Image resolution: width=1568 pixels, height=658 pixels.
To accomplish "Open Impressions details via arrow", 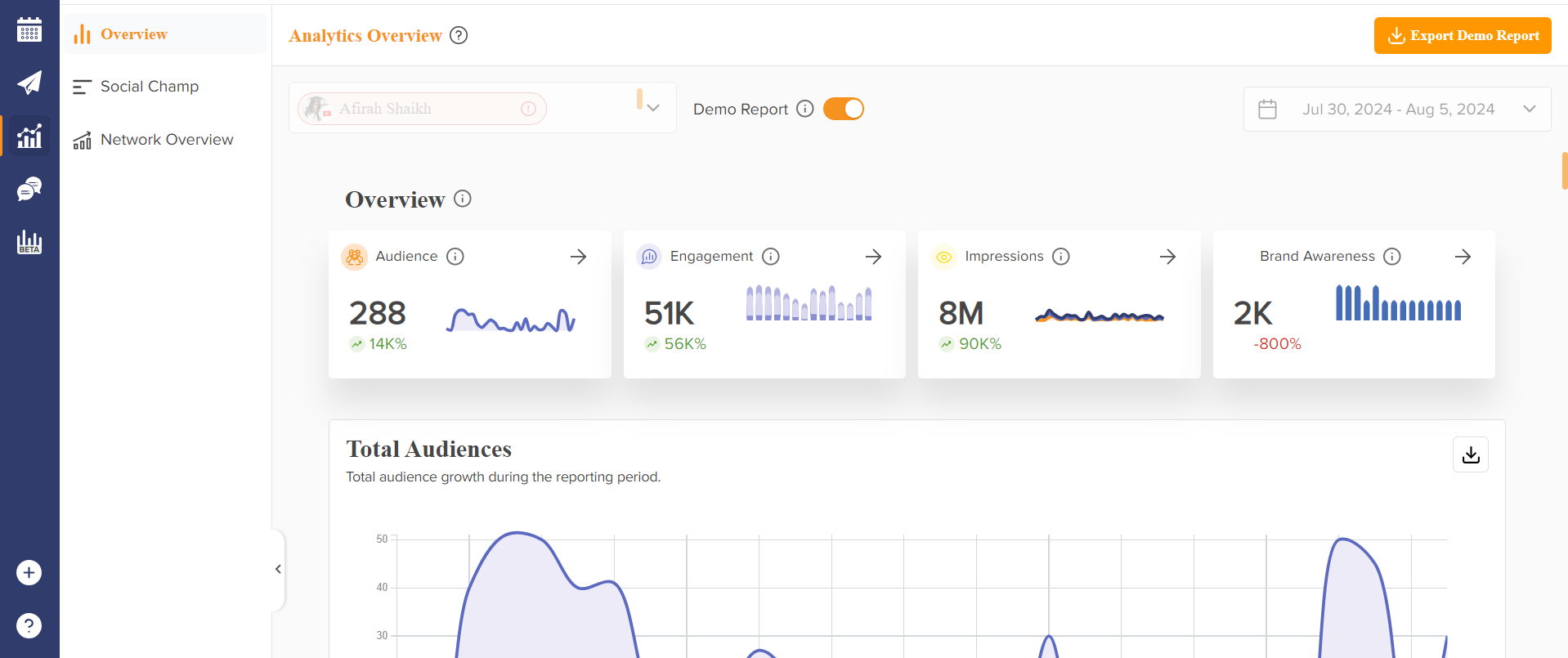I will [1167, 257].
